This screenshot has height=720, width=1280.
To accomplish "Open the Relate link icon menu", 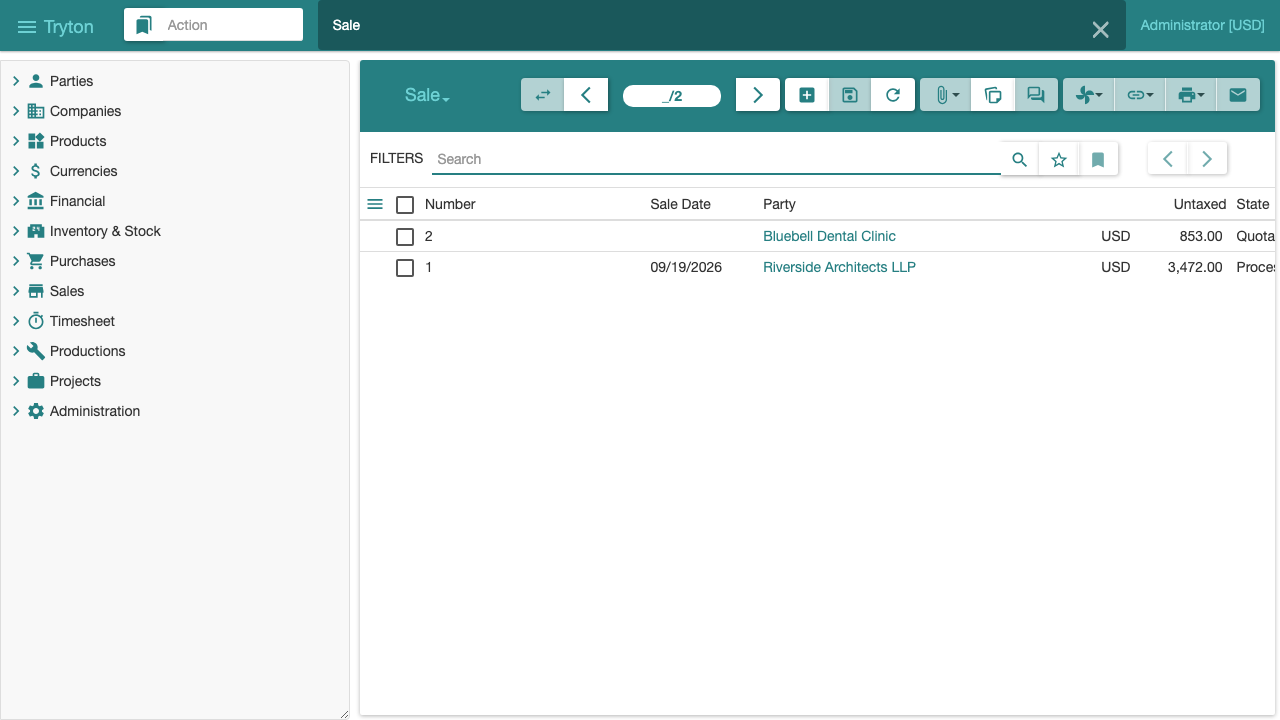I will point(1140,95).
